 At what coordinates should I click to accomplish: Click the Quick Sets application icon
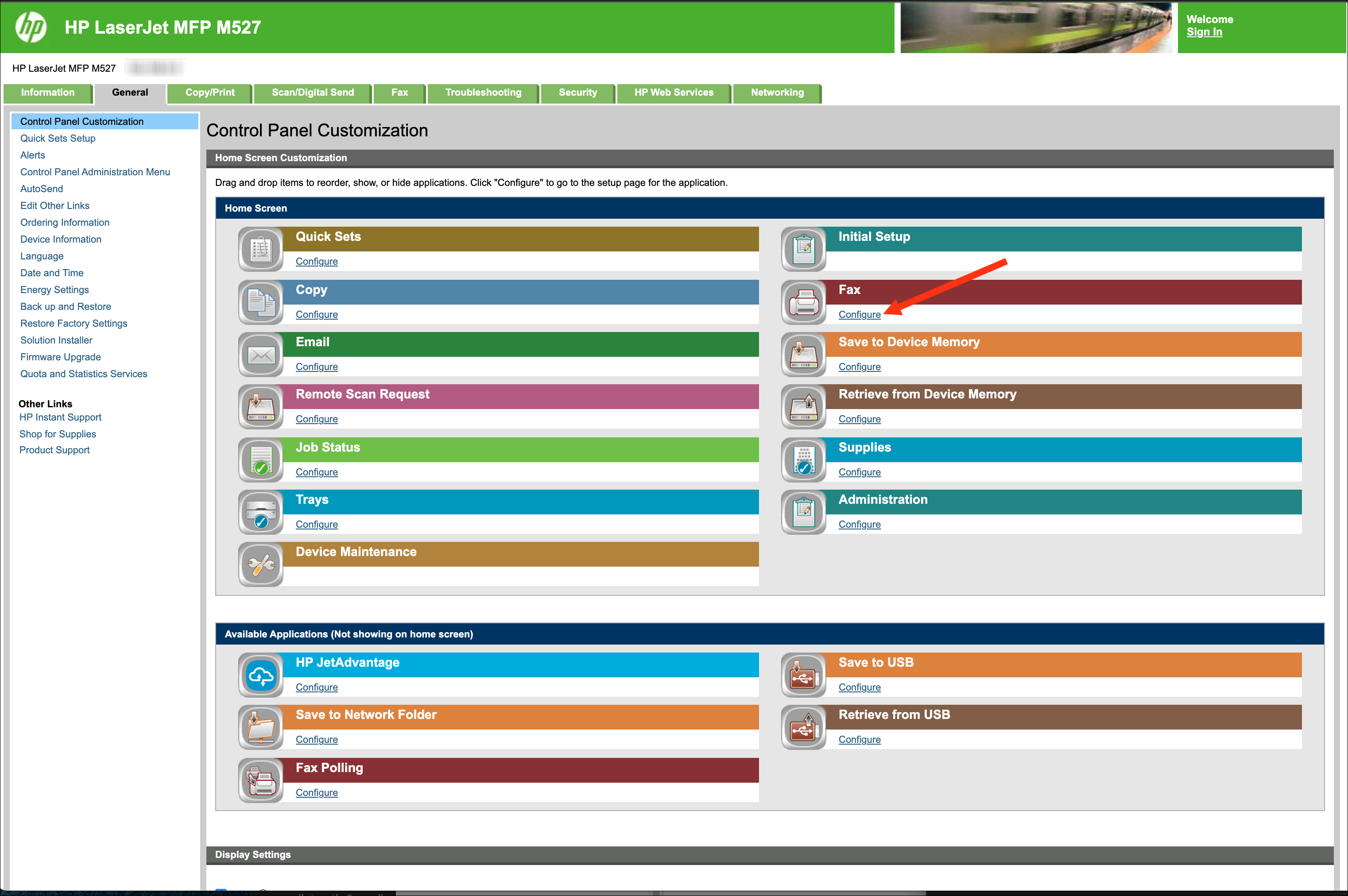pos(261,249)
